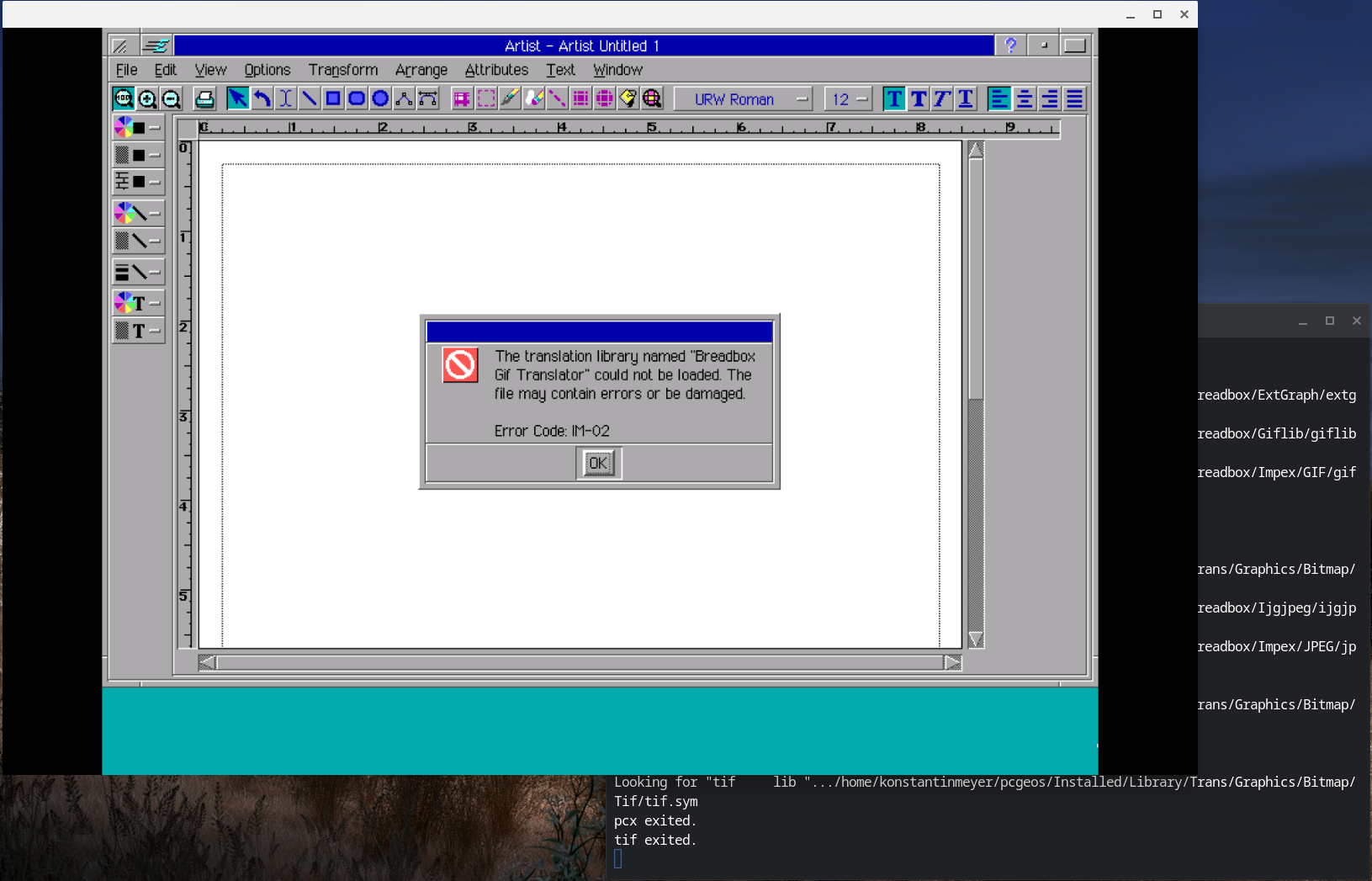Select the bitmap pencil tool
Viewport: 1372px width, 881px height.
coord(510,98)
